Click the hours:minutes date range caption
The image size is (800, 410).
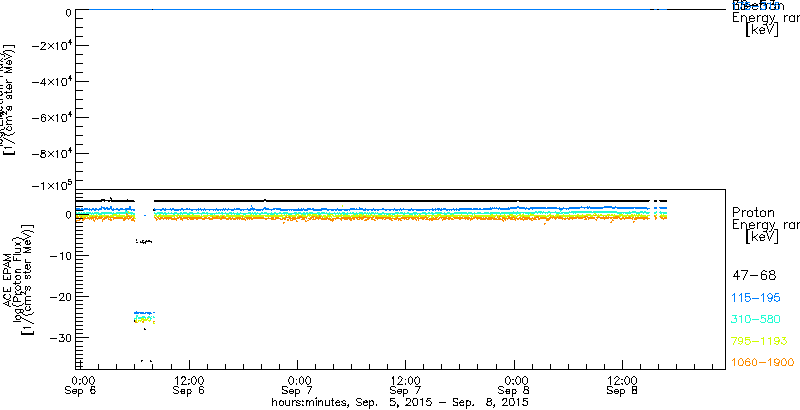pyautogui.click(x=399, y=402)
